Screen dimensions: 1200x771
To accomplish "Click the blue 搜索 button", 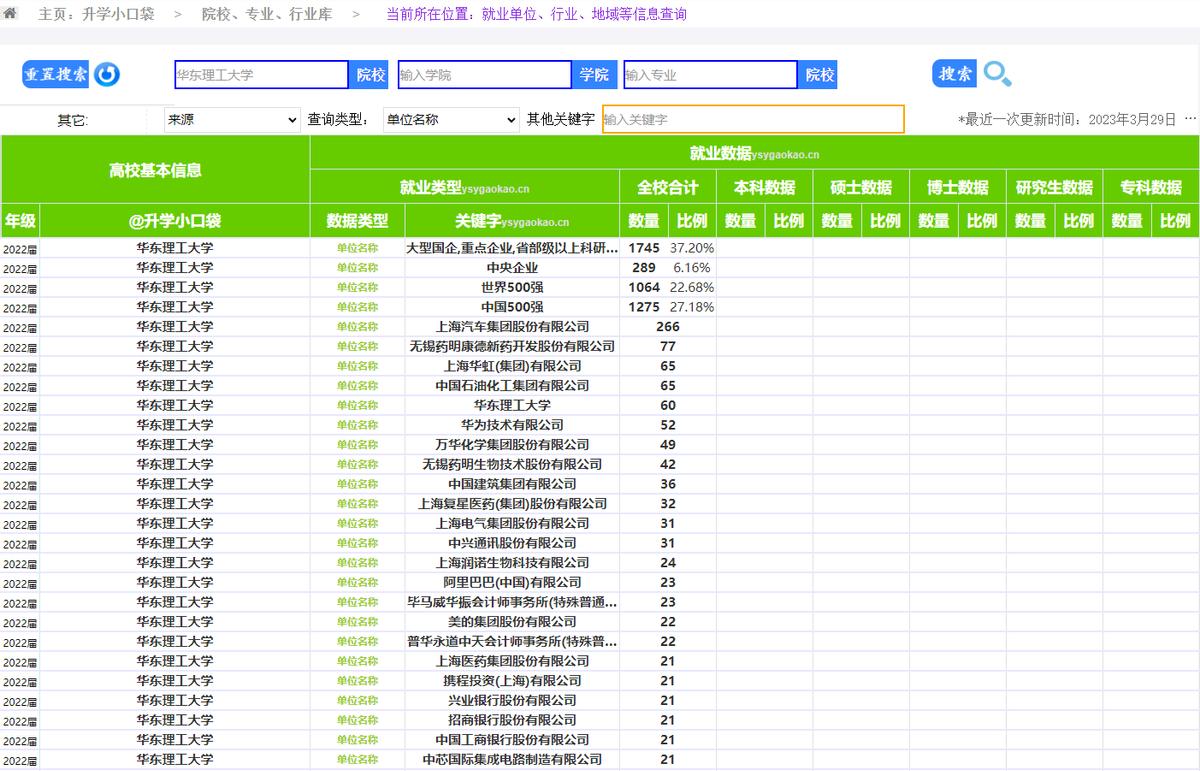I will [x=955, y=74].
